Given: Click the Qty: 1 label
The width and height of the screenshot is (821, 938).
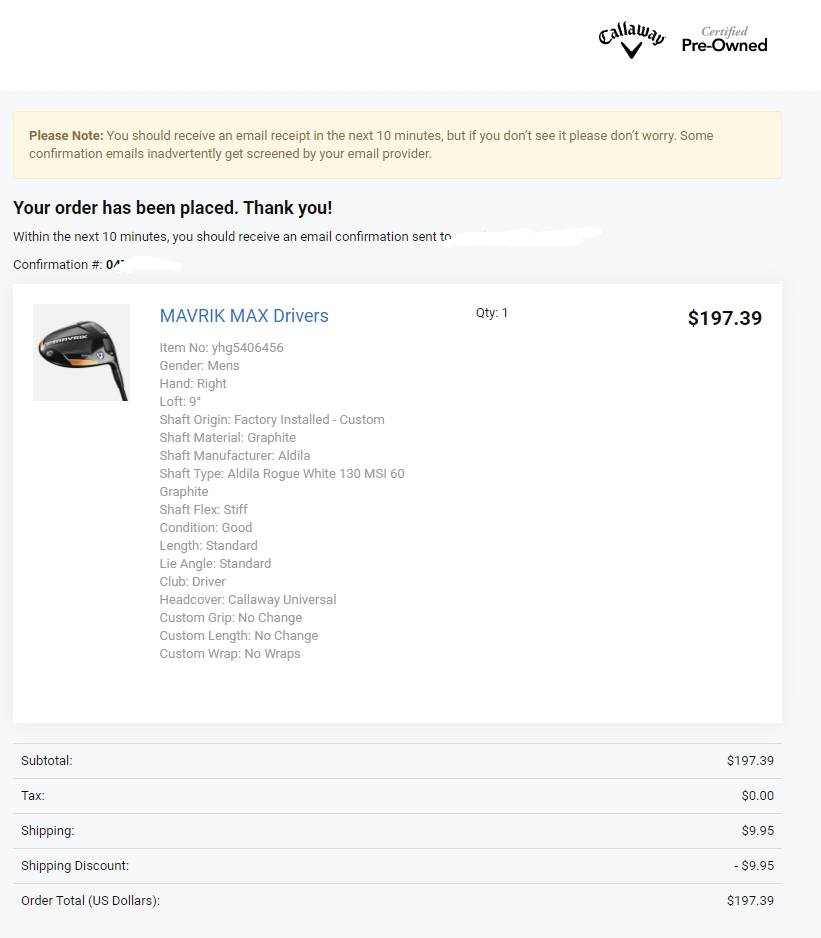Looking at the screenshot, I should [492, 313].
